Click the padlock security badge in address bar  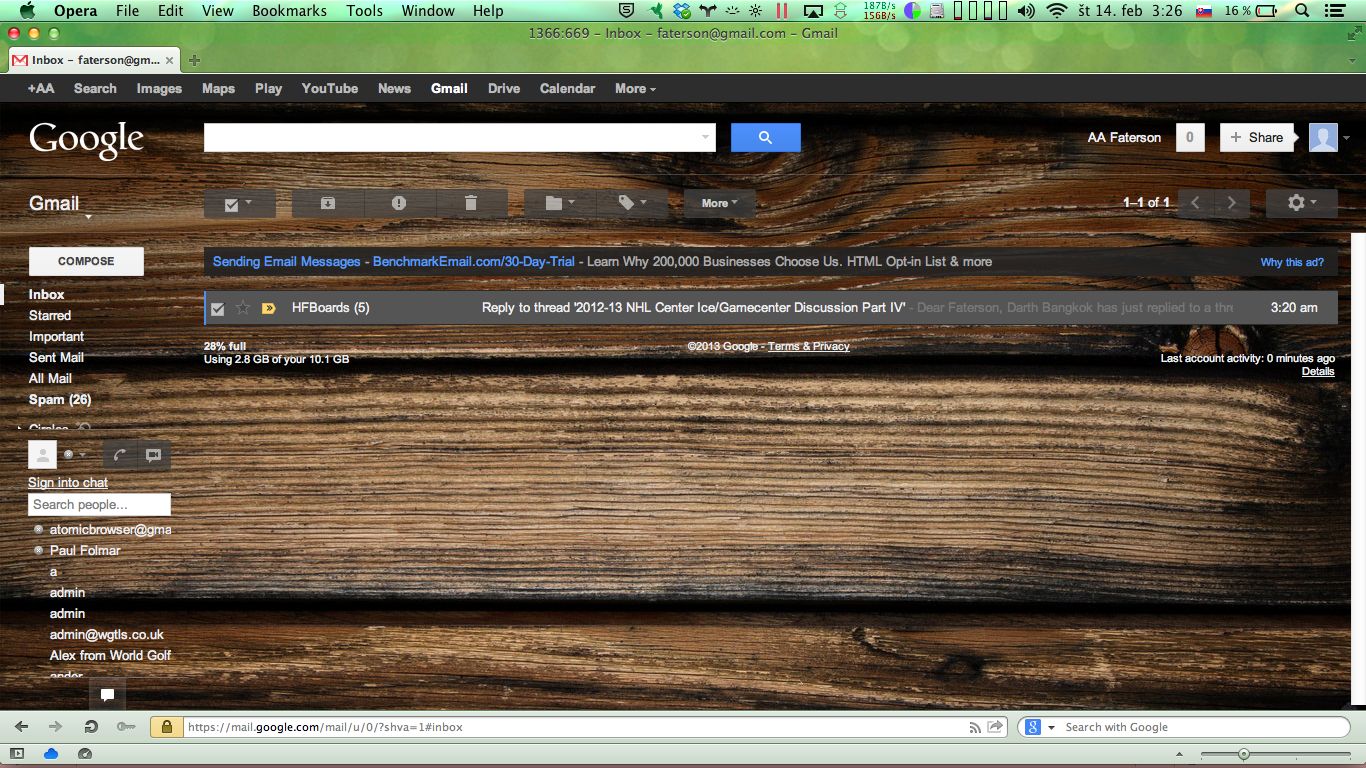point(166,727)
